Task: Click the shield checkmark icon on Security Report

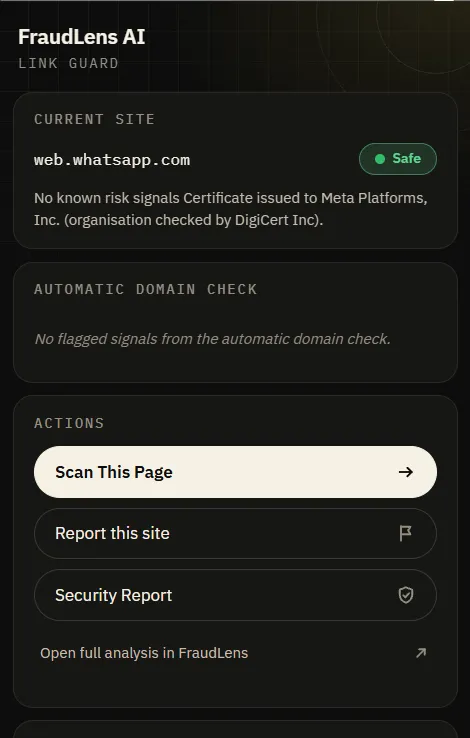Action: 406,595
